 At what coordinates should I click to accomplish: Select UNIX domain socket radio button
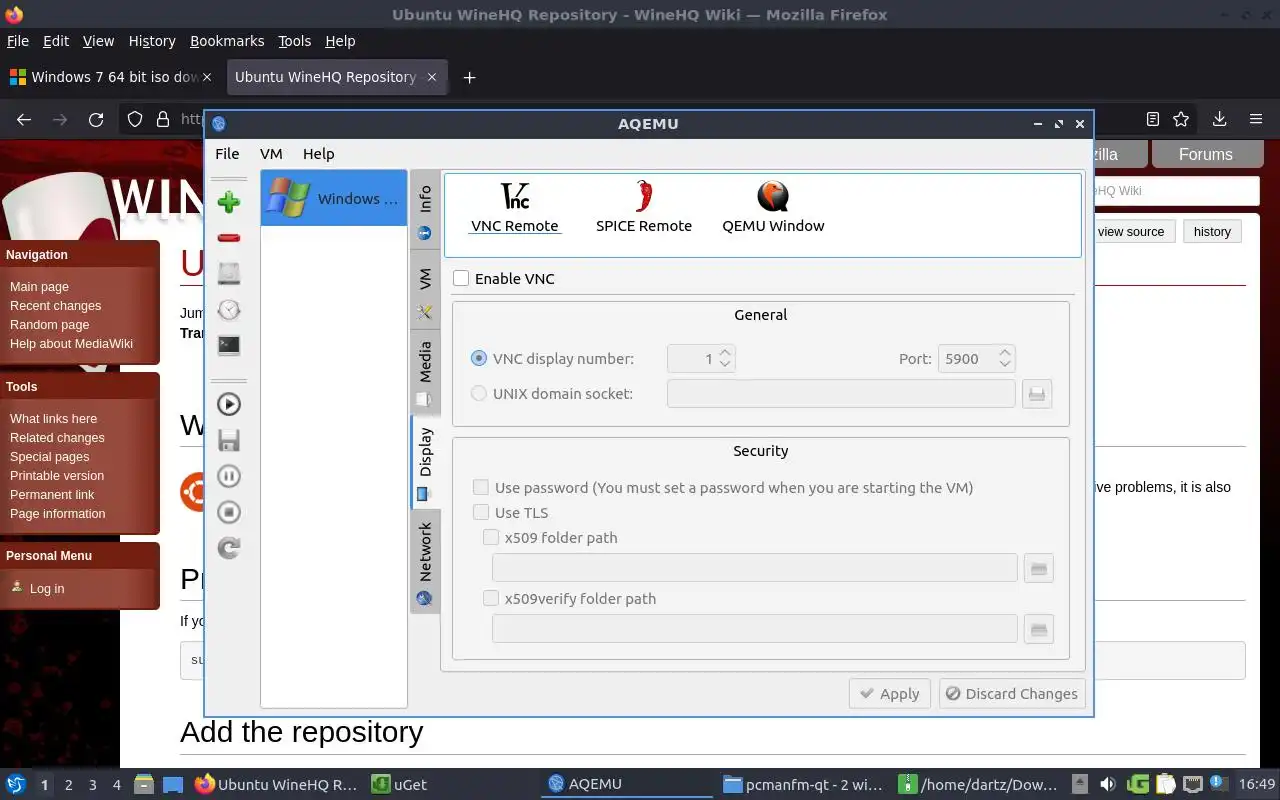coord(479,393)
